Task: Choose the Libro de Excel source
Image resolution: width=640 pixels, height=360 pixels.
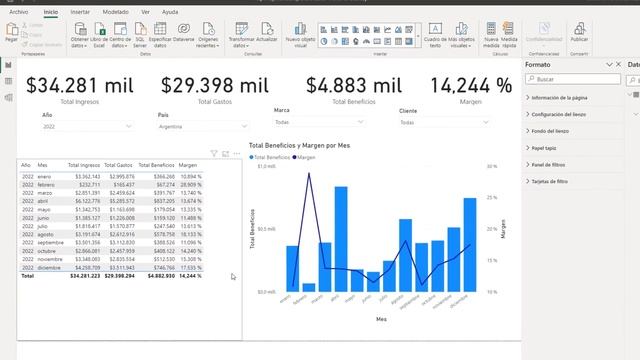Action: pyautogui.click(x=99, y=35)
